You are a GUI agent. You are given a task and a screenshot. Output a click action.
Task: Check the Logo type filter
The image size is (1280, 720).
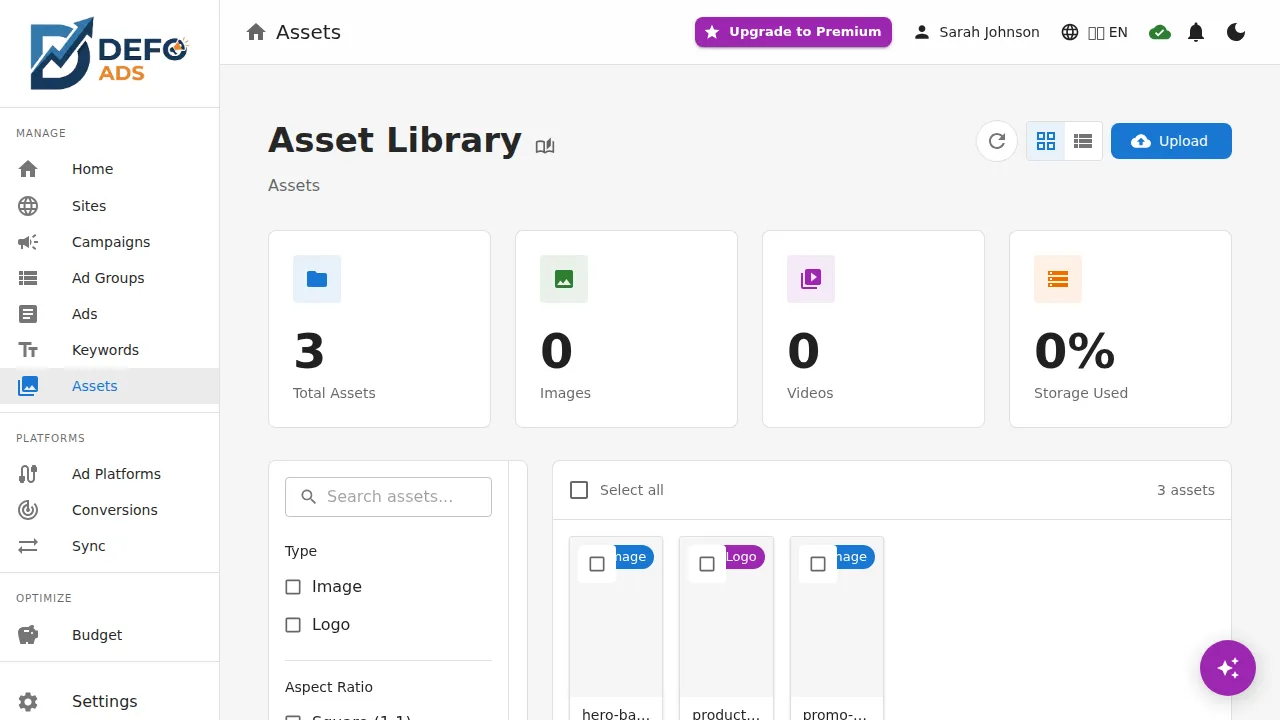click(x=293, y=625)
